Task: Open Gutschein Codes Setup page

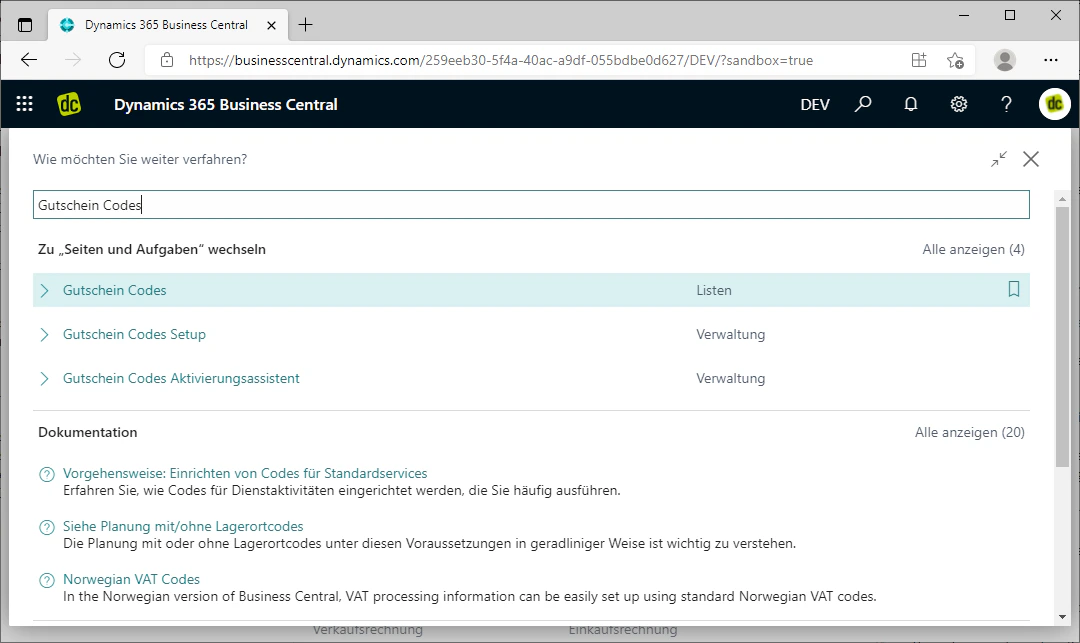Action: point(134,335)
